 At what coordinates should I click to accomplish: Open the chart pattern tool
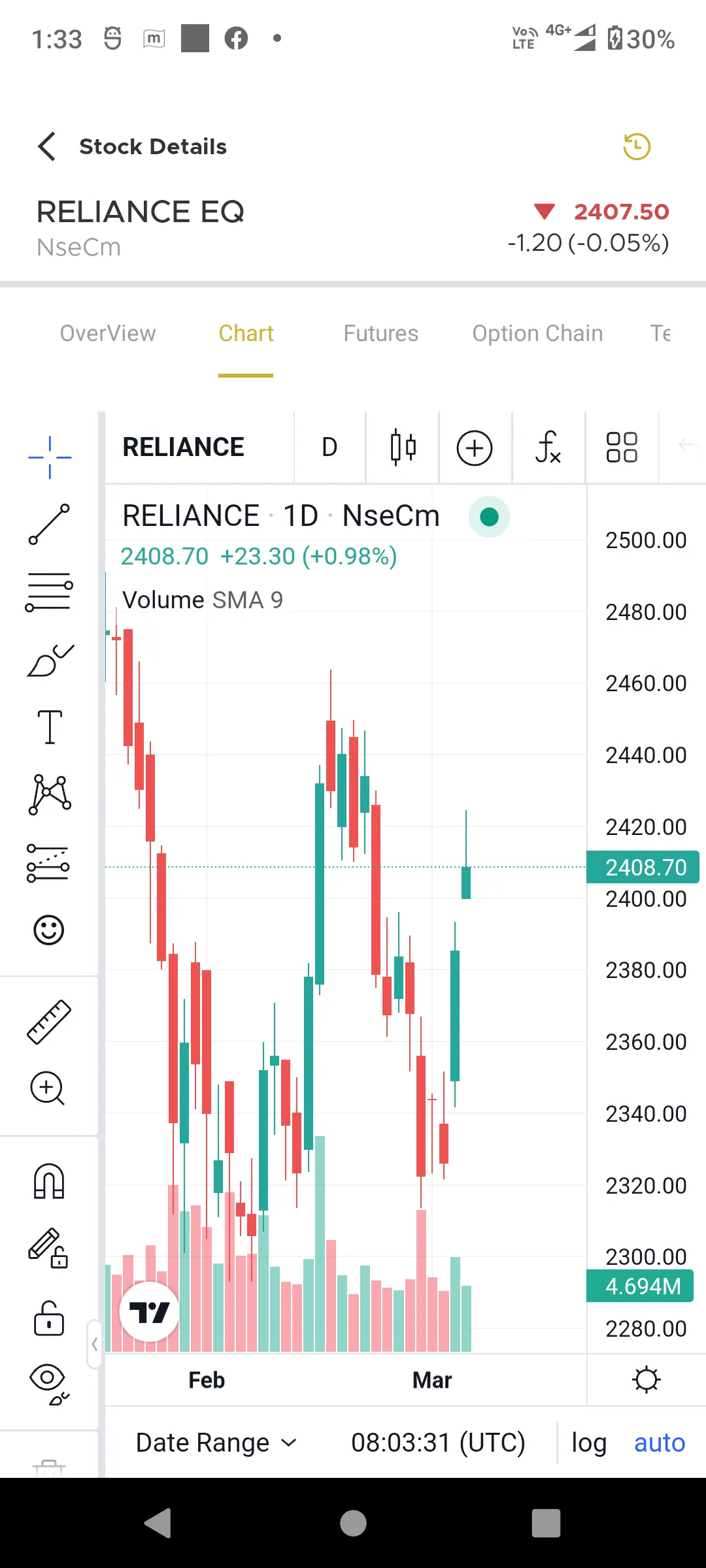click(50, 794)
